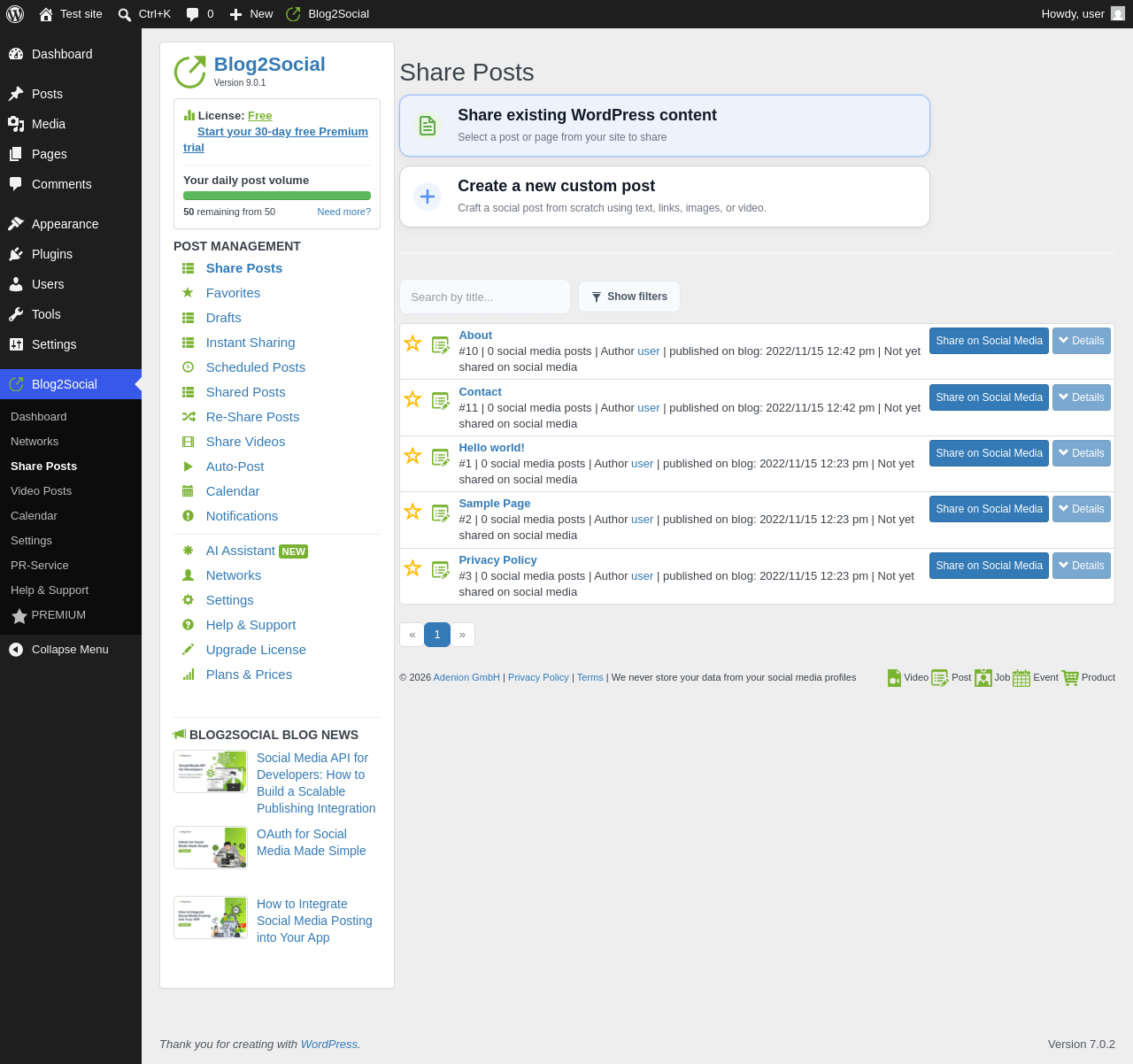Share the Contact post on Social Media
The image size is (1133, 1064).
pyautogui.click(x=989, y=397)
